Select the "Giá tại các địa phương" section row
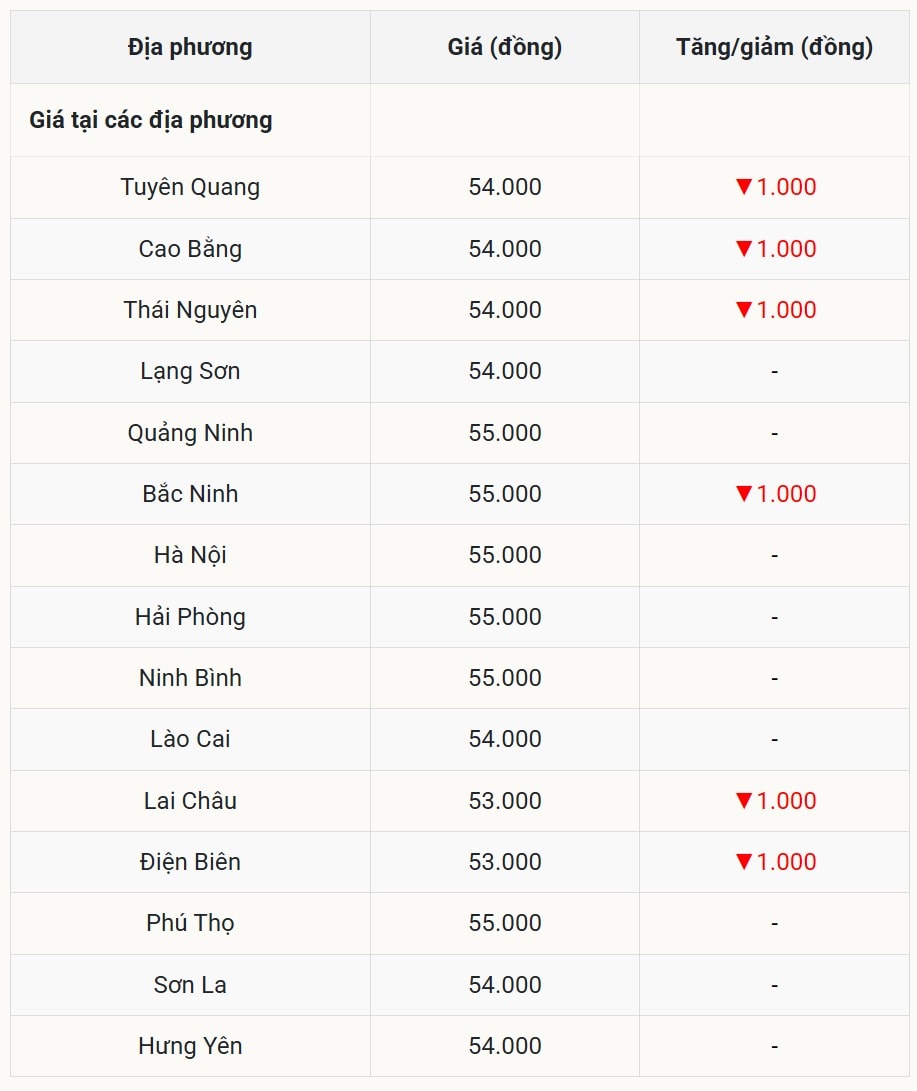Screen dimensions: 917x1091 151,121
